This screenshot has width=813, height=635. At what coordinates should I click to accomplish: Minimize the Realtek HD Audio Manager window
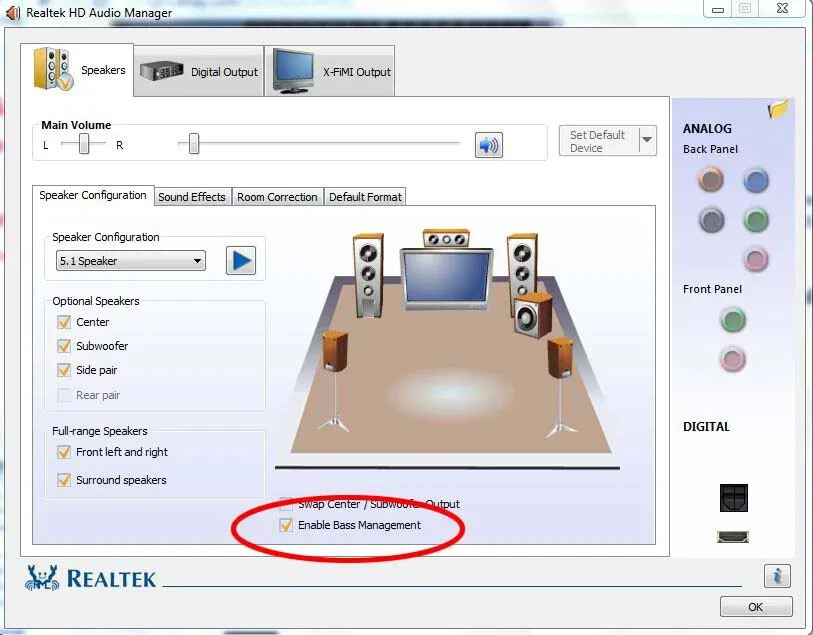pyautogui.click(x=718, y=9)
